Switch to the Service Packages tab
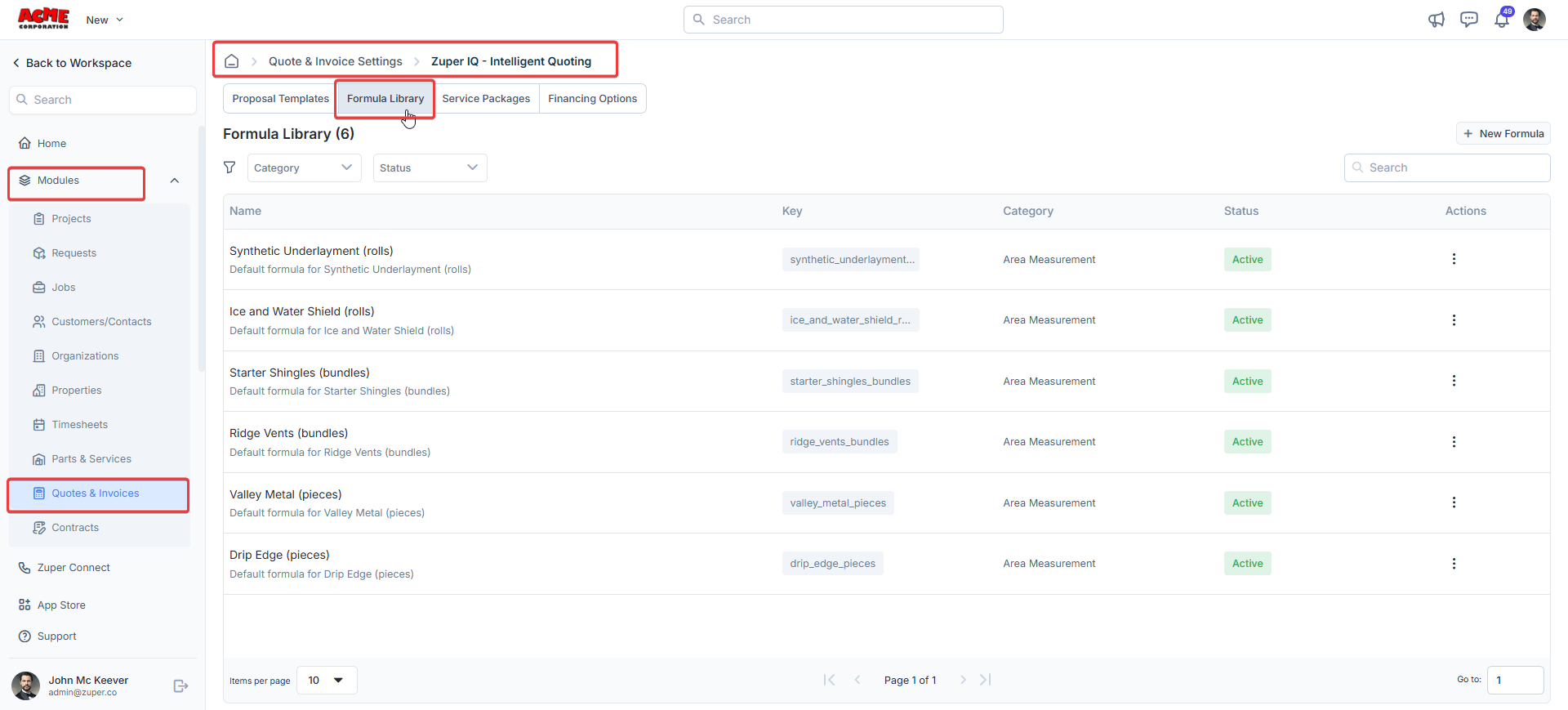1568x710 pixels. (x=486, y=99)
